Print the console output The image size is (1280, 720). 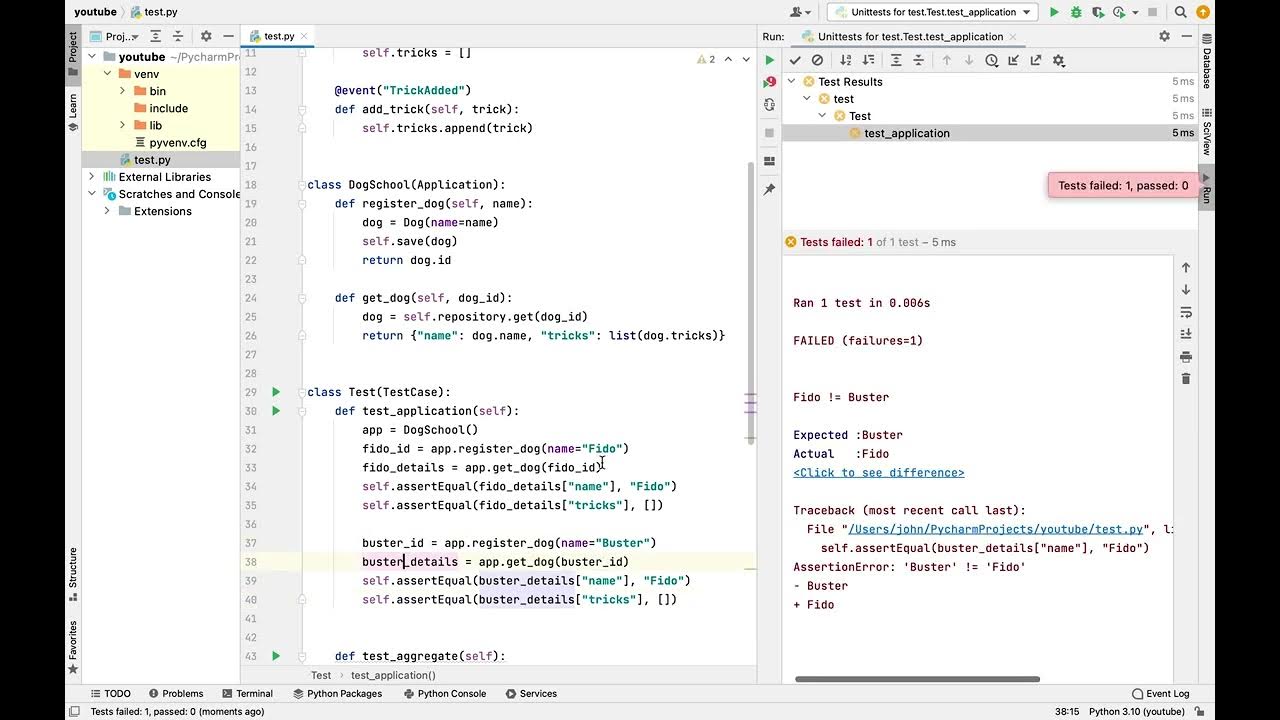1186,357
